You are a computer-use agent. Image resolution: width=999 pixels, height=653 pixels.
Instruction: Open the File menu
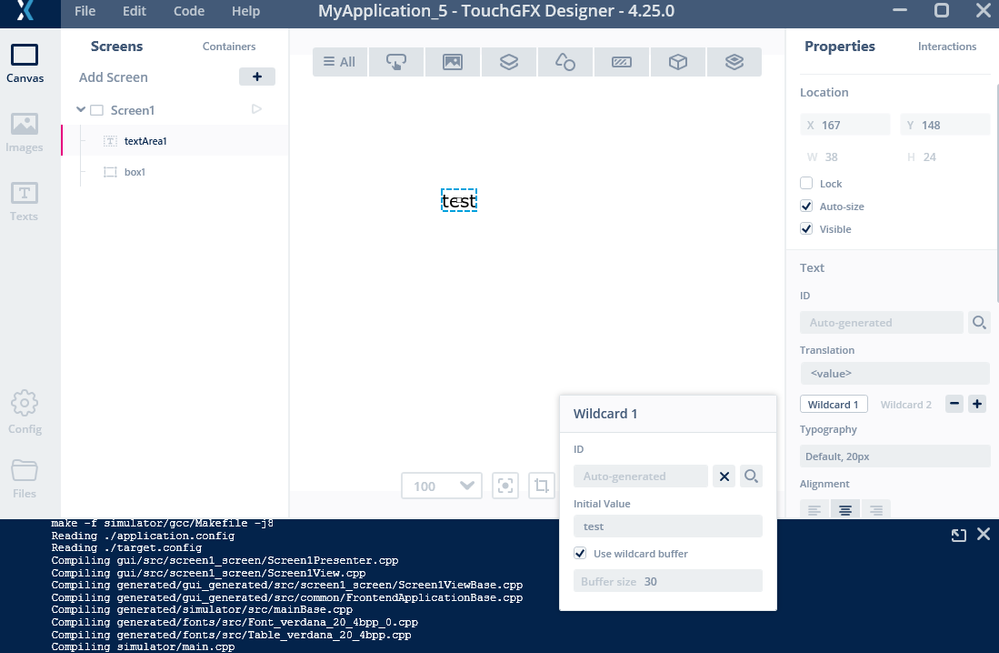(x=85, y=11)
